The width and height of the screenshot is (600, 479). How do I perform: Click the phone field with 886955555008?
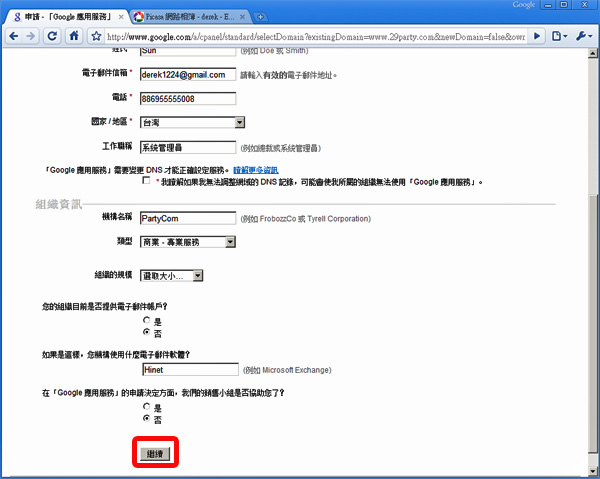(x=188, y=99)
